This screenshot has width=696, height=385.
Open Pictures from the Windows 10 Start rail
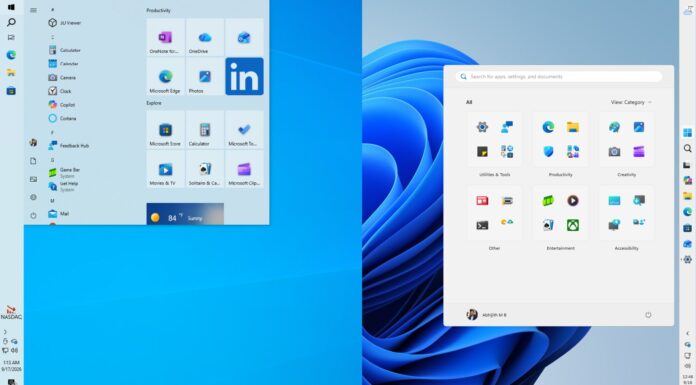33,179
